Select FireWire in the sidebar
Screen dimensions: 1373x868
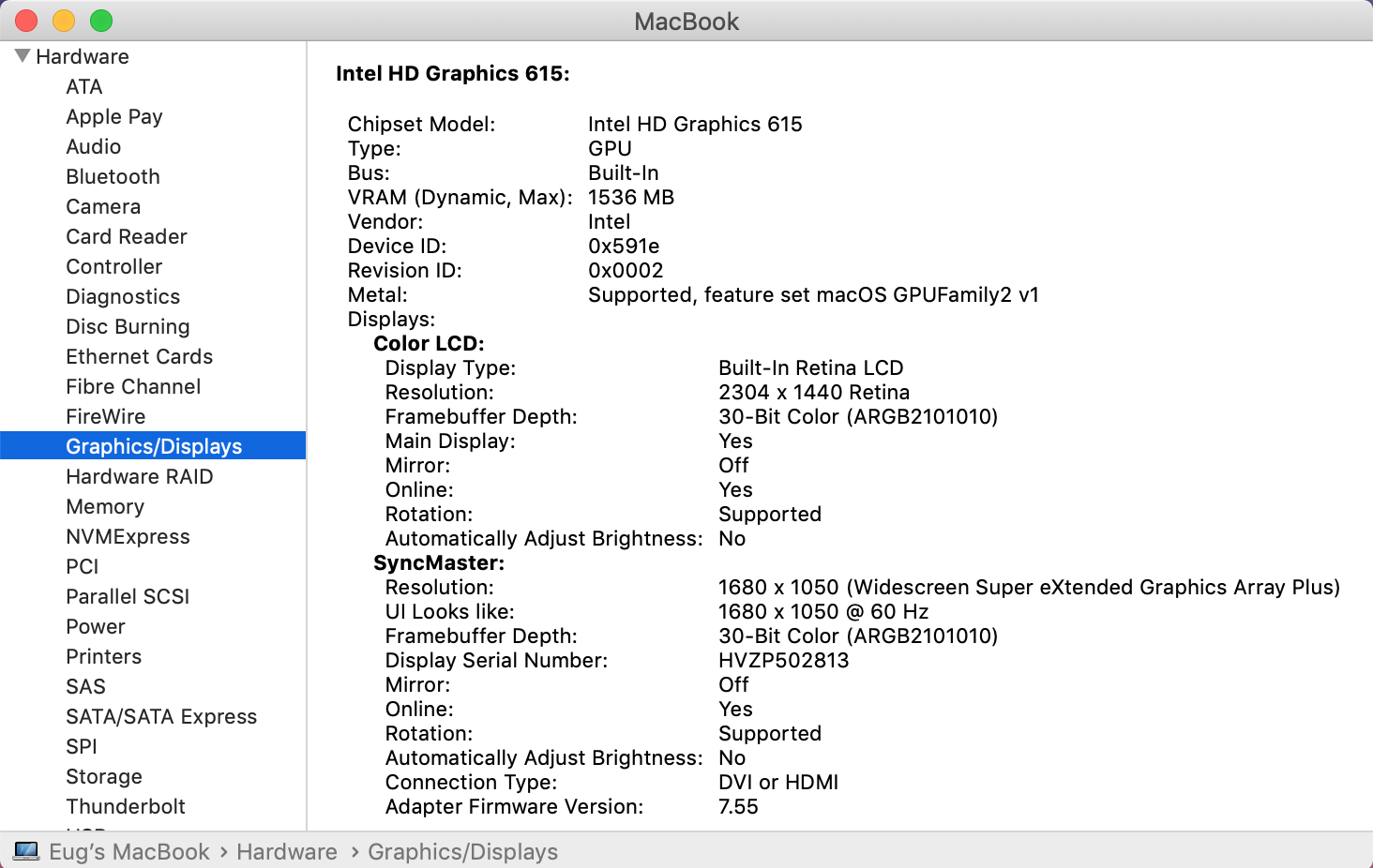click(106, 416)
